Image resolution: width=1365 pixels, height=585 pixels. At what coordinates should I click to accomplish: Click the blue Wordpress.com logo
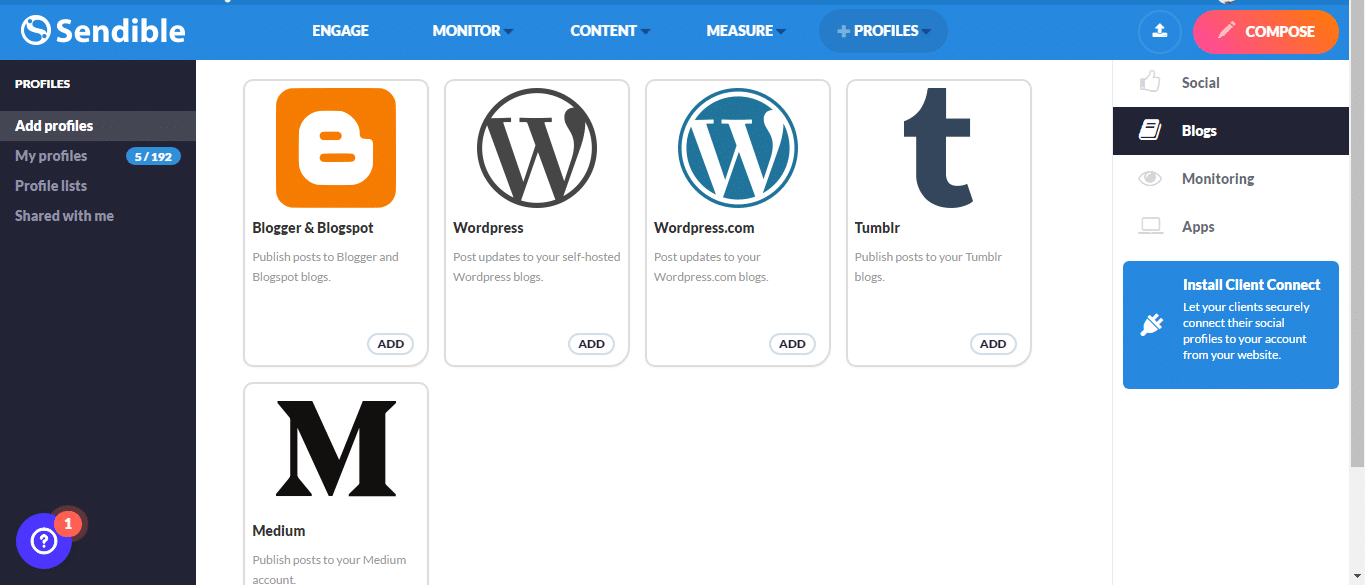[738, 148]
